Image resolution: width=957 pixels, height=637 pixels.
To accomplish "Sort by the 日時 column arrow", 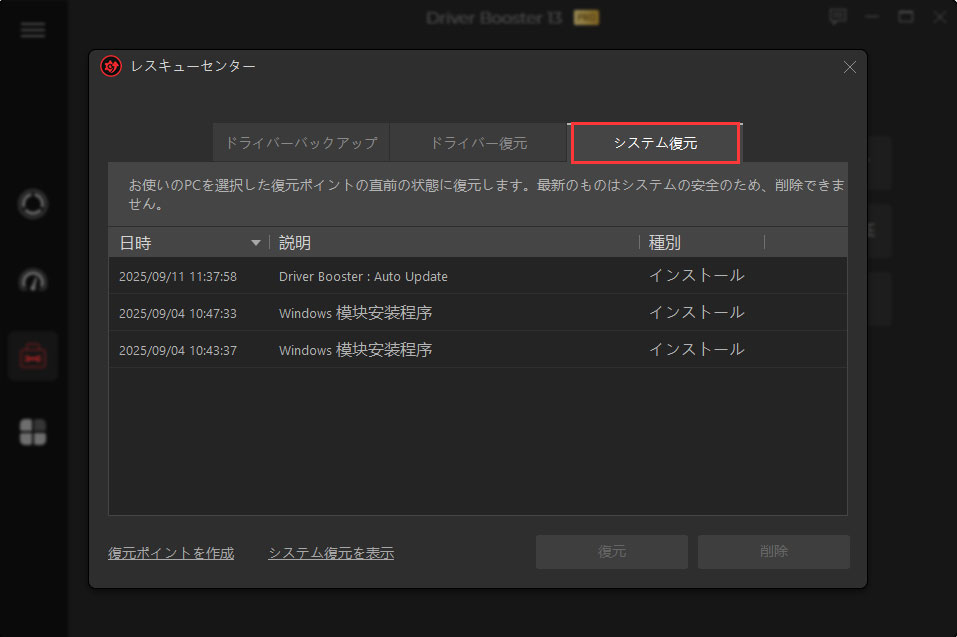I will point(256,243).
